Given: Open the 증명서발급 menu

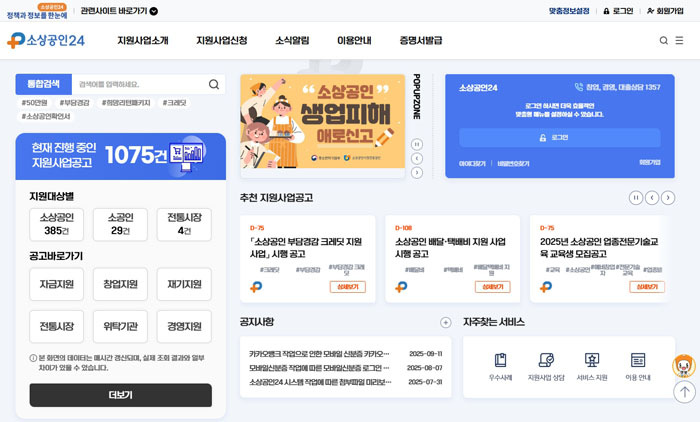Looking at the screenshot, I should click(421, 40).
